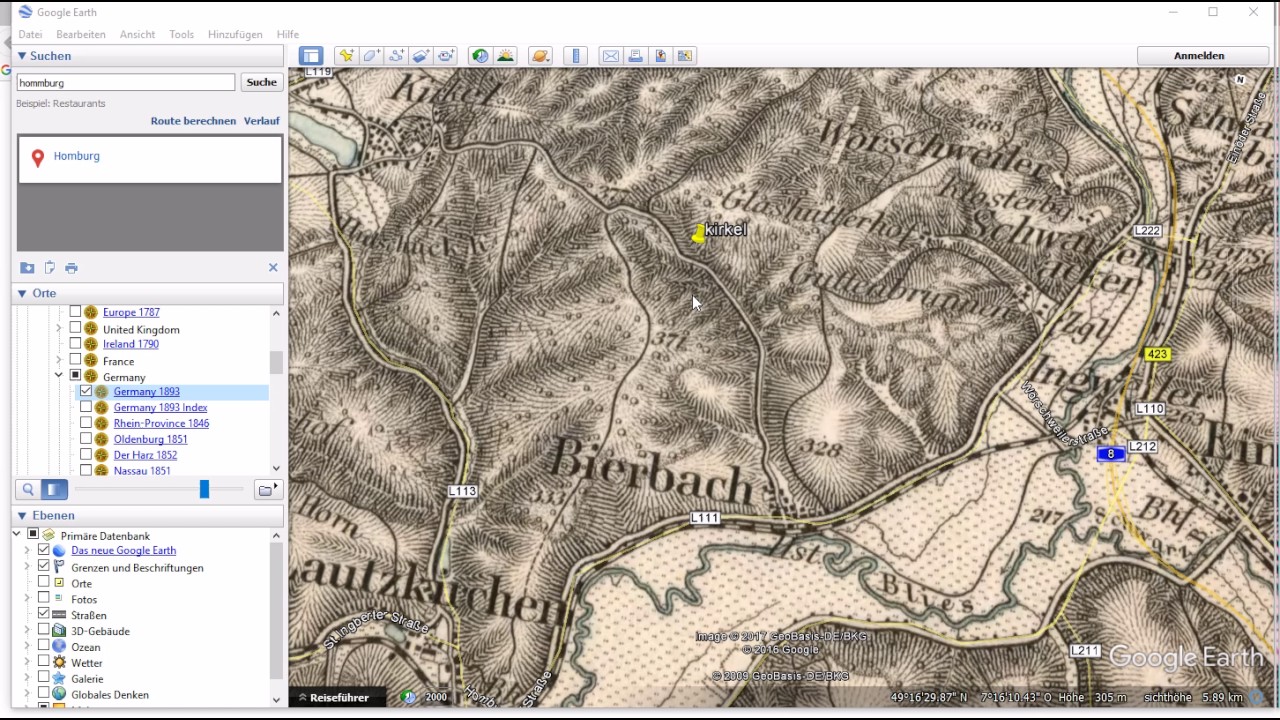Open the Datei menu

[30, 34]
